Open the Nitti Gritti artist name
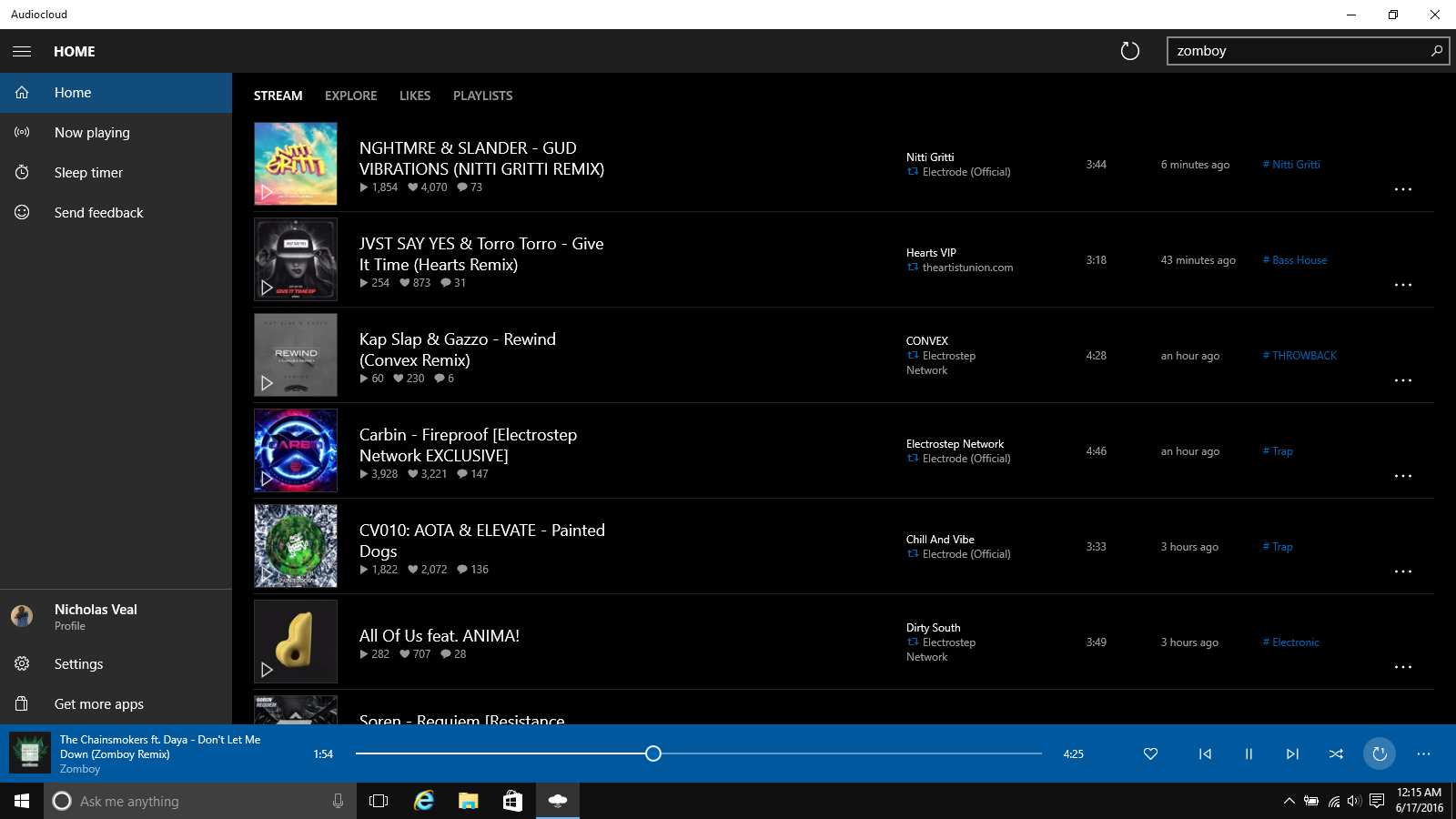This screenshot has height=819, width=1456. pos(930,157)
